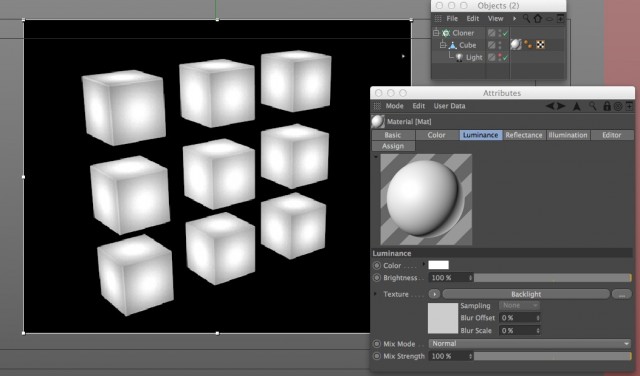640x376 pixels.
Task: Collapse the Cloner tree node
Action: point(436,33)
